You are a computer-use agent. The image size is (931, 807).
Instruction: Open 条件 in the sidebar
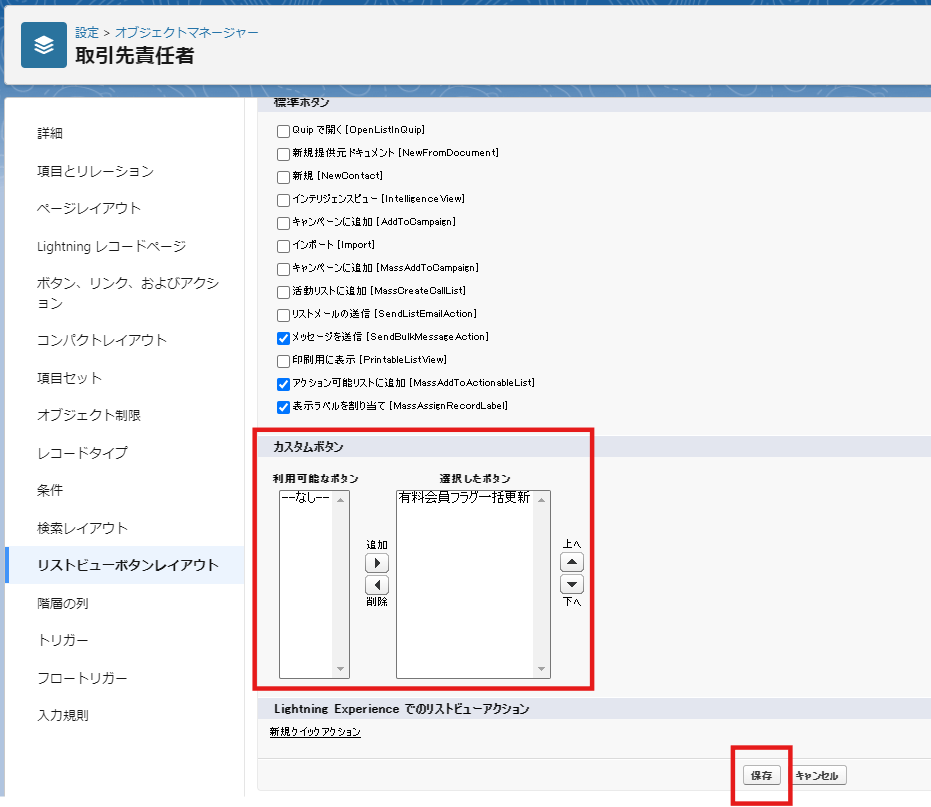click(50, 490)
